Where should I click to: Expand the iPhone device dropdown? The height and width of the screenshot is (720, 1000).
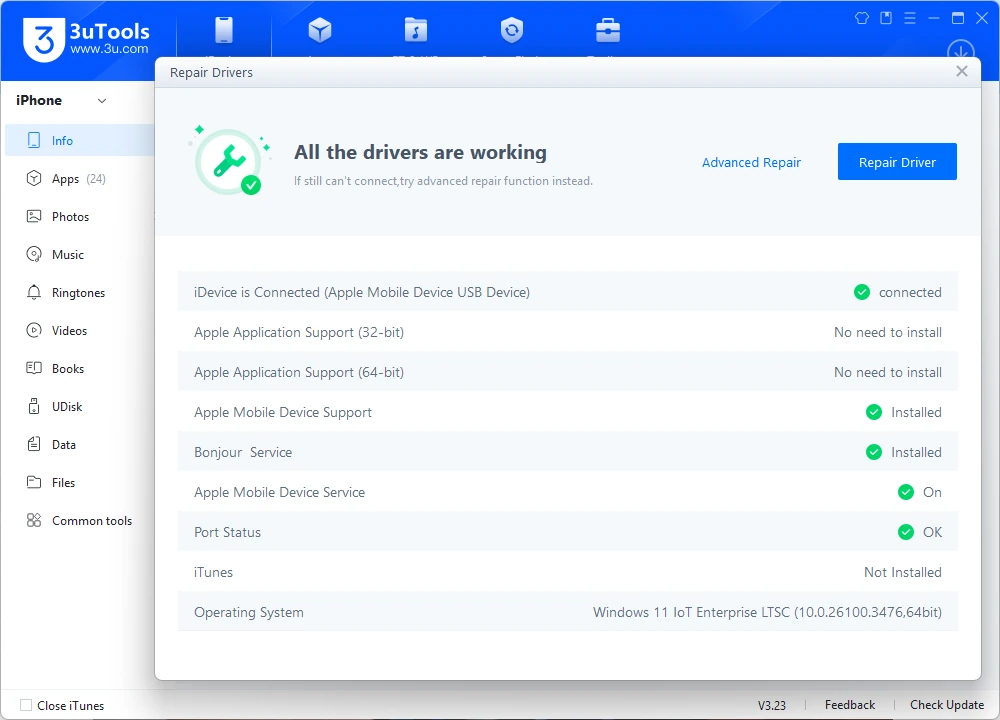coord(101,101)
